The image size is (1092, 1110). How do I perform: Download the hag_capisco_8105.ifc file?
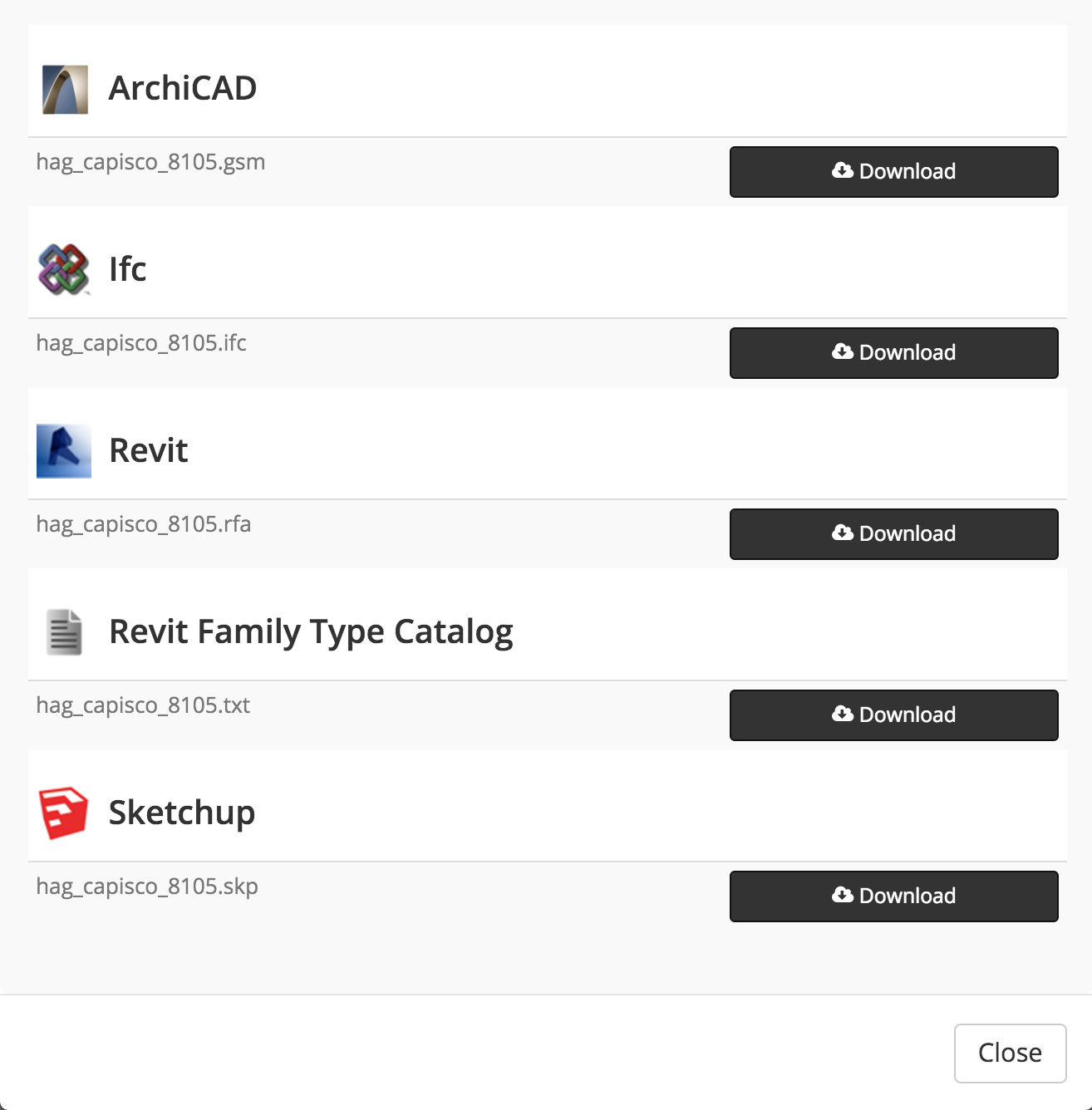pos(893,353)
